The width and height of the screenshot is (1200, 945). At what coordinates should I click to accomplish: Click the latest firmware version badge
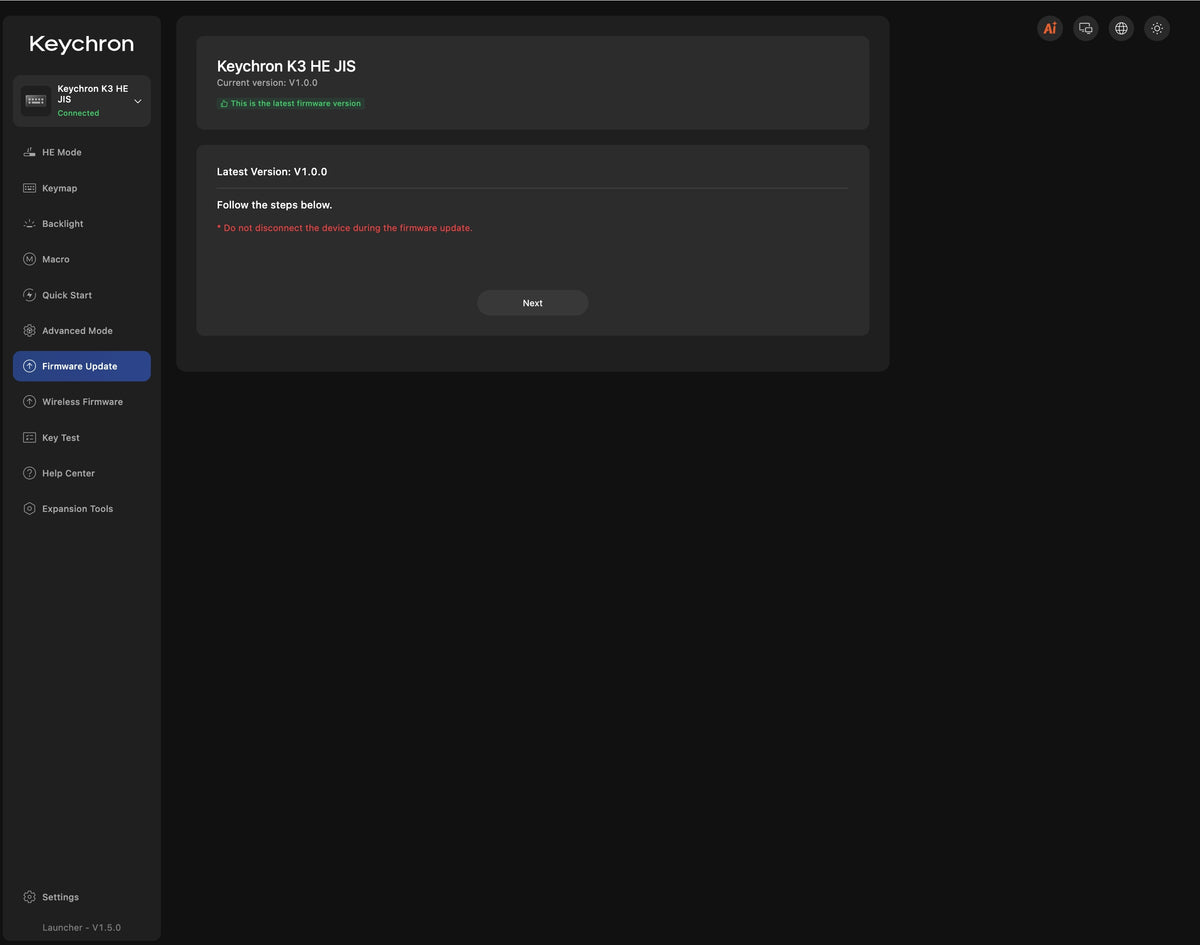pos(291,104)
